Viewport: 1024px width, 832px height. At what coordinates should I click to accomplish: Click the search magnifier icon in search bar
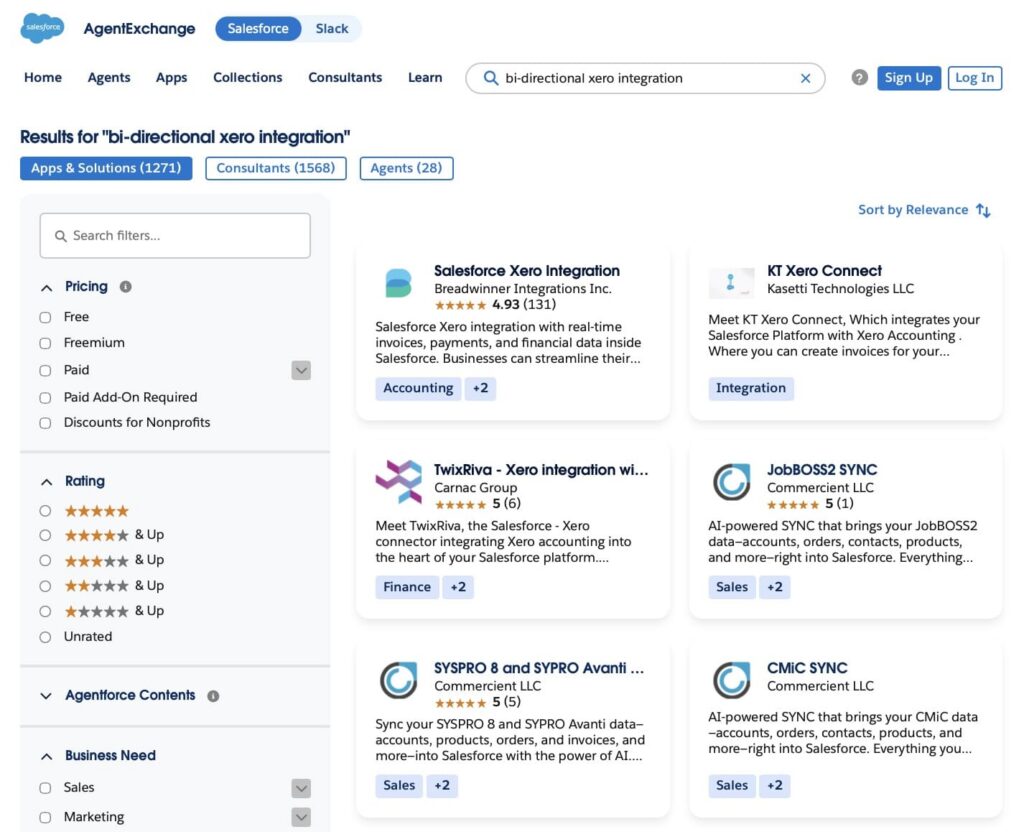click(x=490, y=78)
